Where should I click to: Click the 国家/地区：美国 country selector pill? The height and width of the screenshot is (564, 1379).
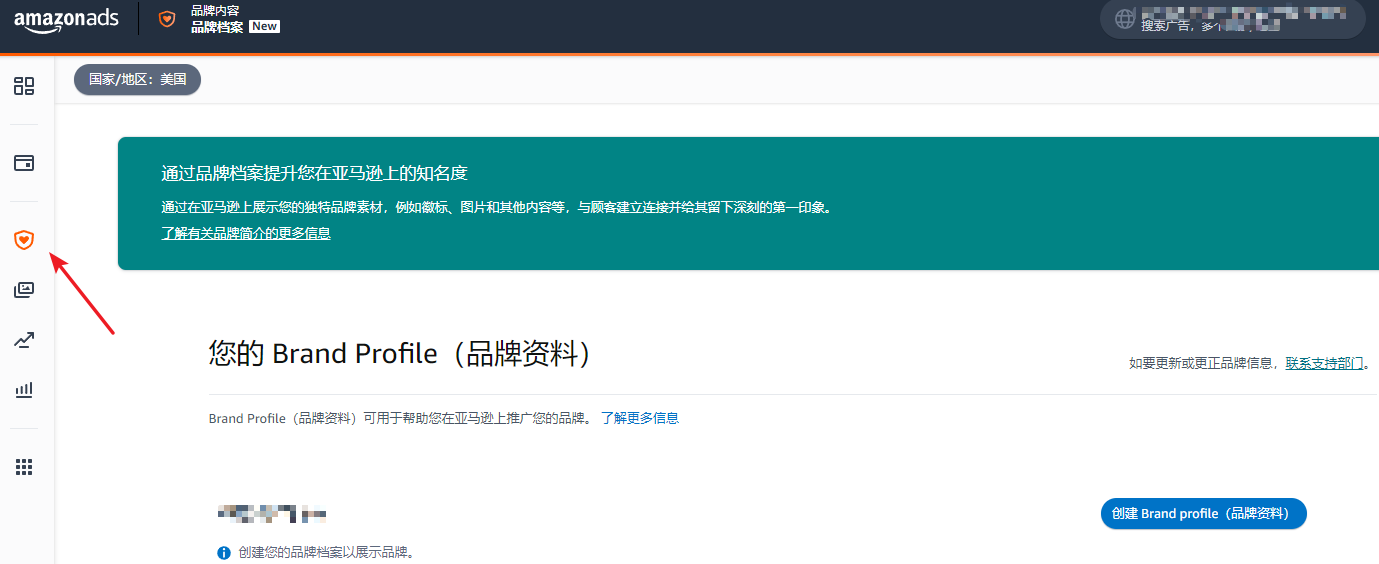(x=138, y=79)
